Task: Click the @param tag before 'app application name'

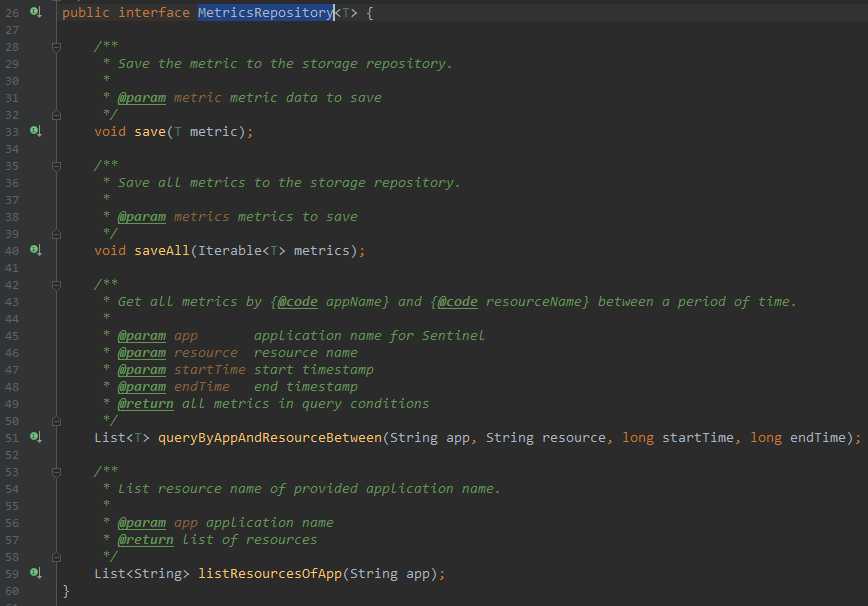Action: click(142, 523)
